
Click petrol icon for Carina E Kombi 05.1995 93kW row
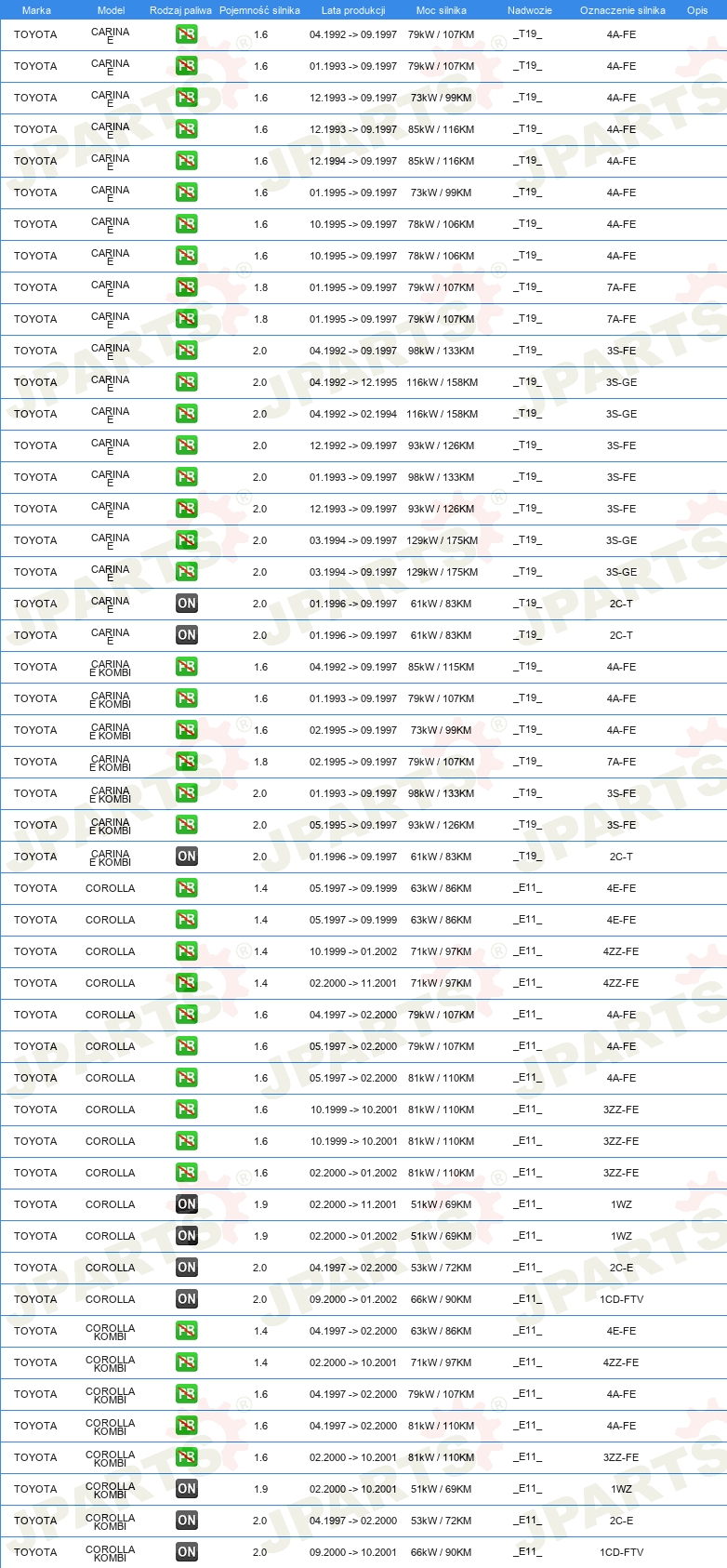[187, 825]
